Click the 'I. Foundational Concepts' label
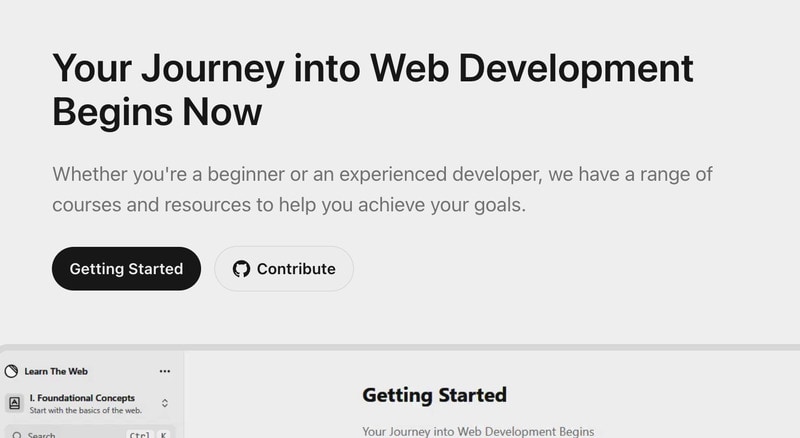Image resolution: width=800 pixels, height=438 pixels. (82, 398)
